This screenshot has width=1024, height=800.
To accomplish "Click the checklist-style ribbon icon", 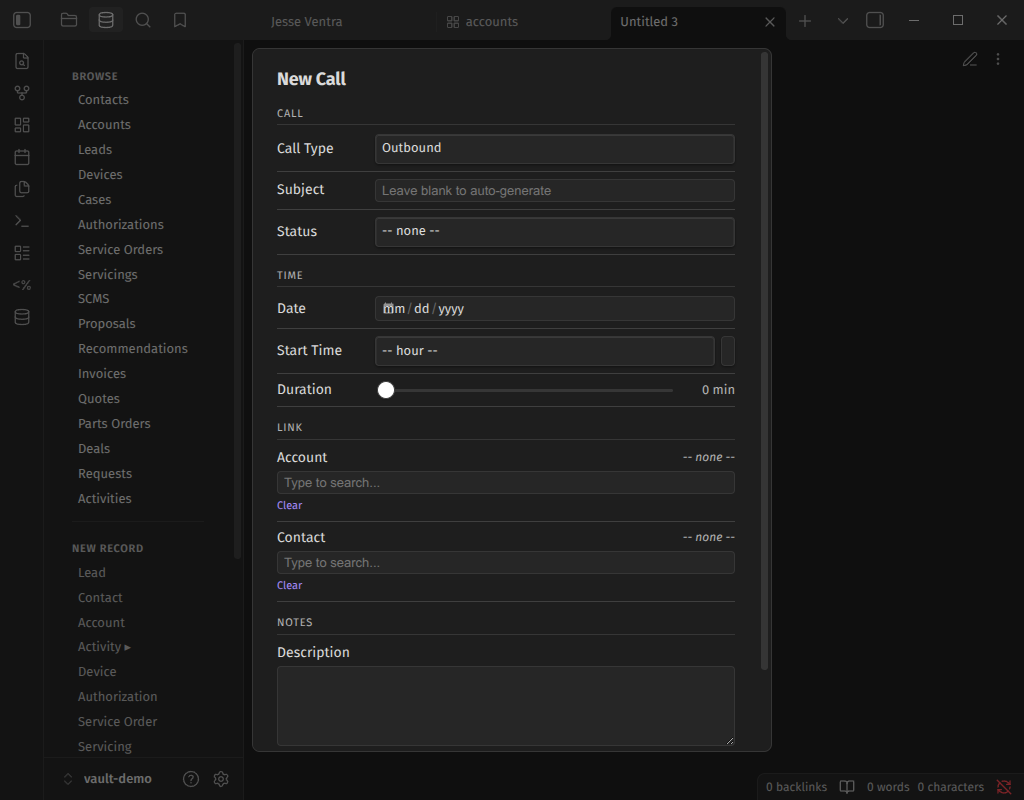I will [x=22, y=253].
